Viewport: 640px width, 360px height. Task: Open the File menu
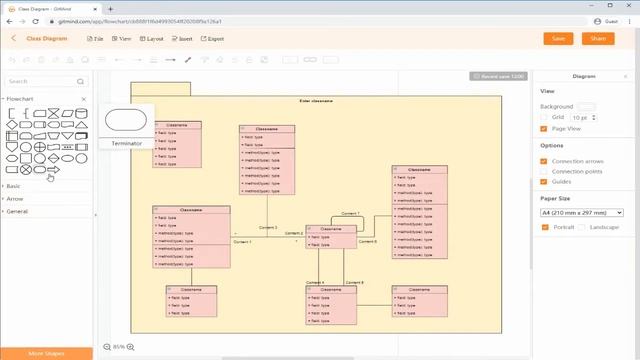point(95,39)
